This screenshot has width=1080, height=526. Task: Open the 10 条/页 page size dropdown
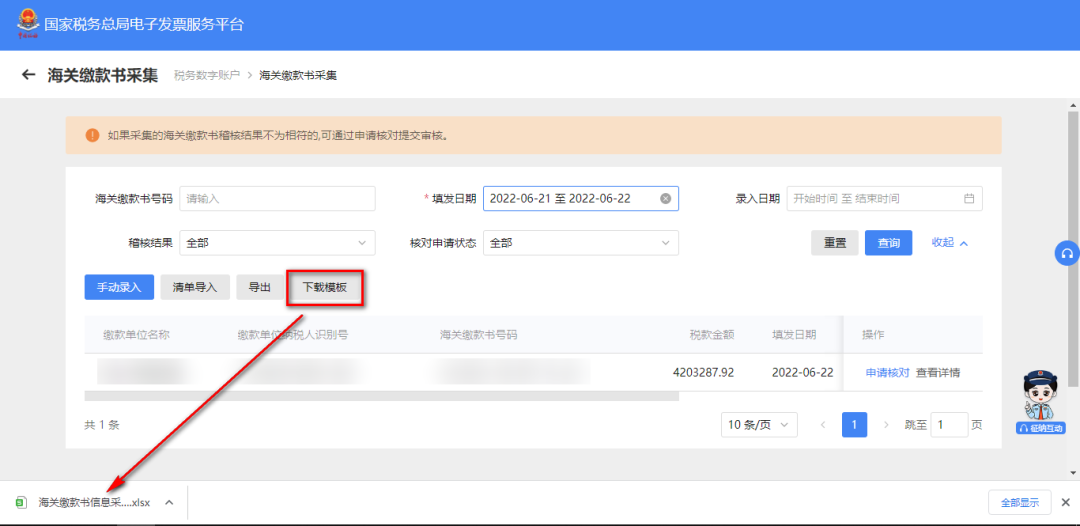(x=759, y=425)
